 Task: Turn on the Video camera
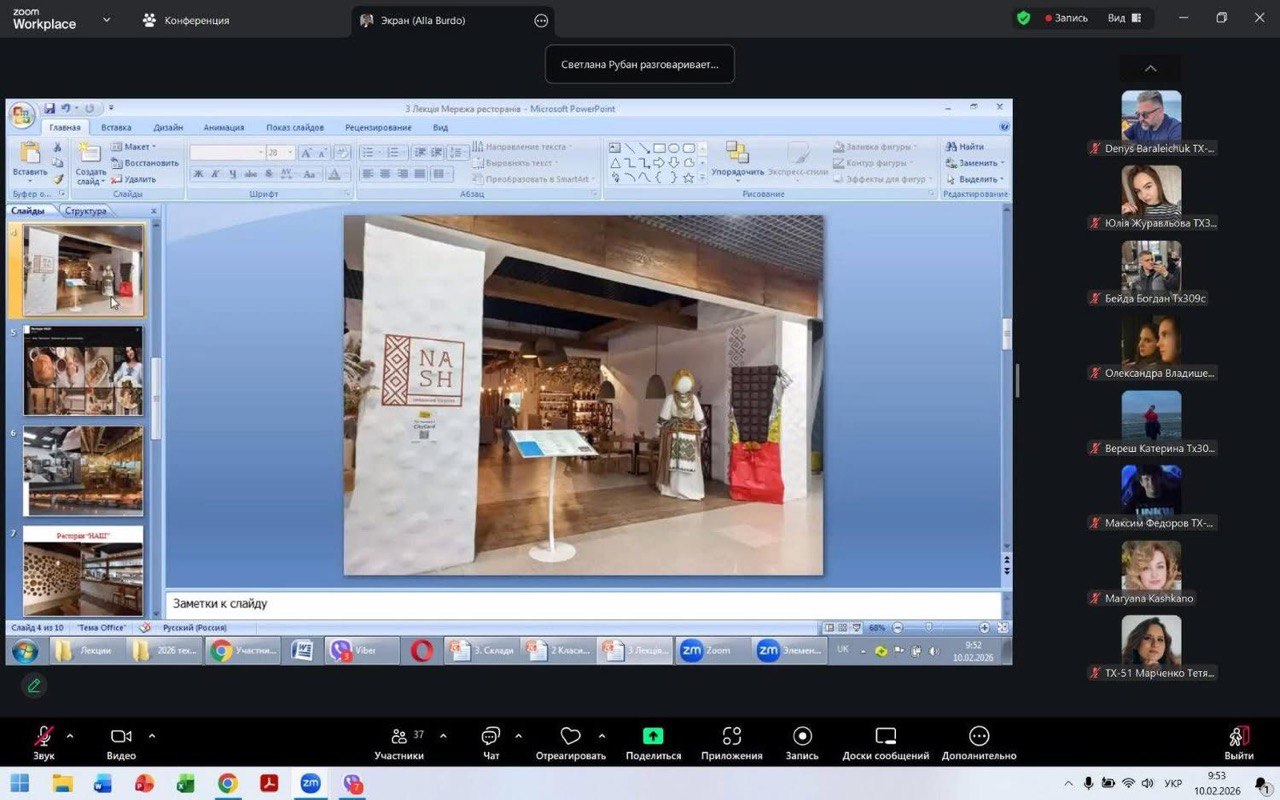(121, 737)
